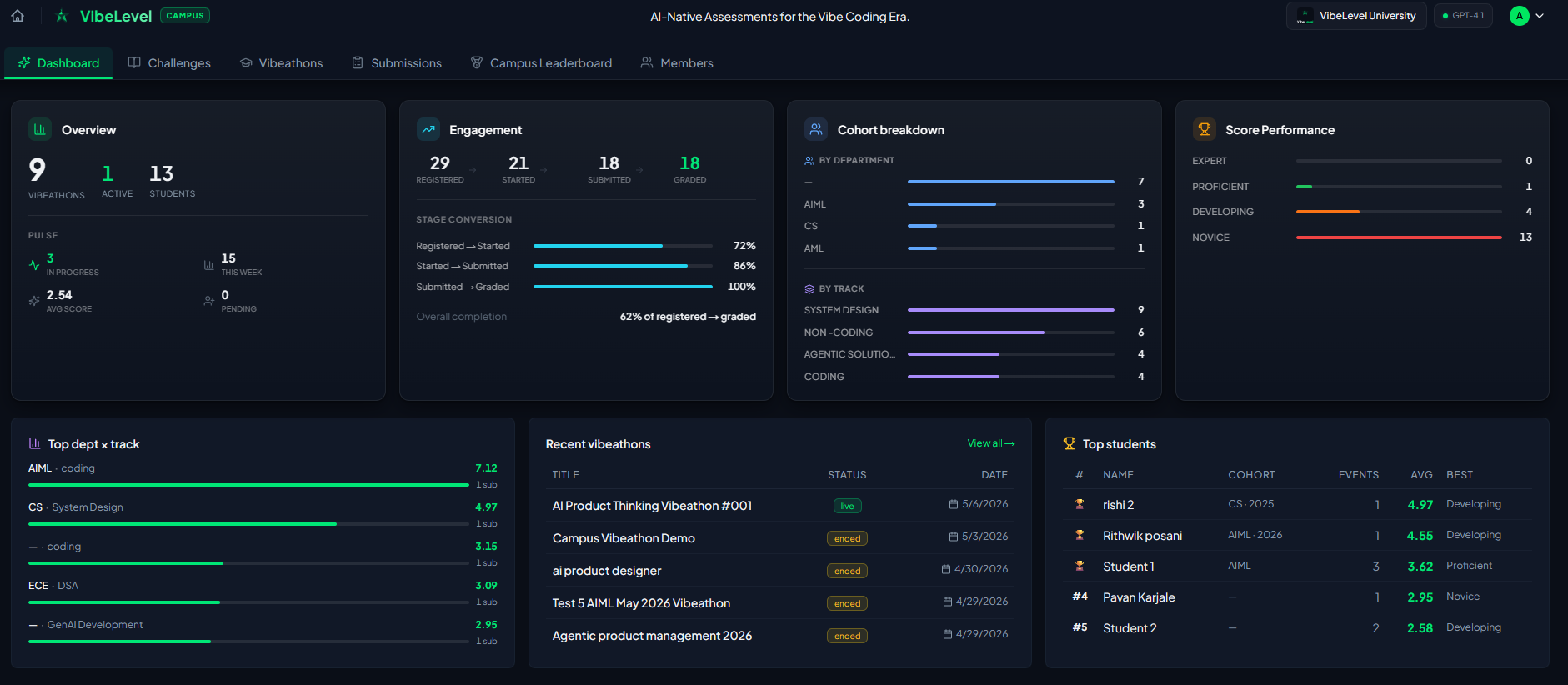Click the medal icon beside rishi 2
The width and height of the screenshot is (1568, 685).
(x=1080, y=504)
